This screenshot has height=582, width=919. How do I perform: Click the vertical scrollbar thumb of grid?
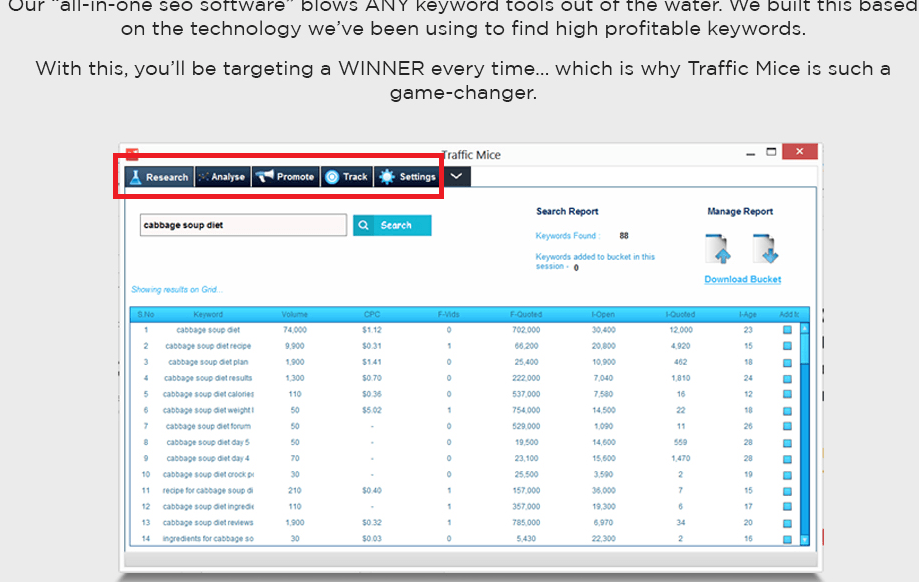[805, 349]
